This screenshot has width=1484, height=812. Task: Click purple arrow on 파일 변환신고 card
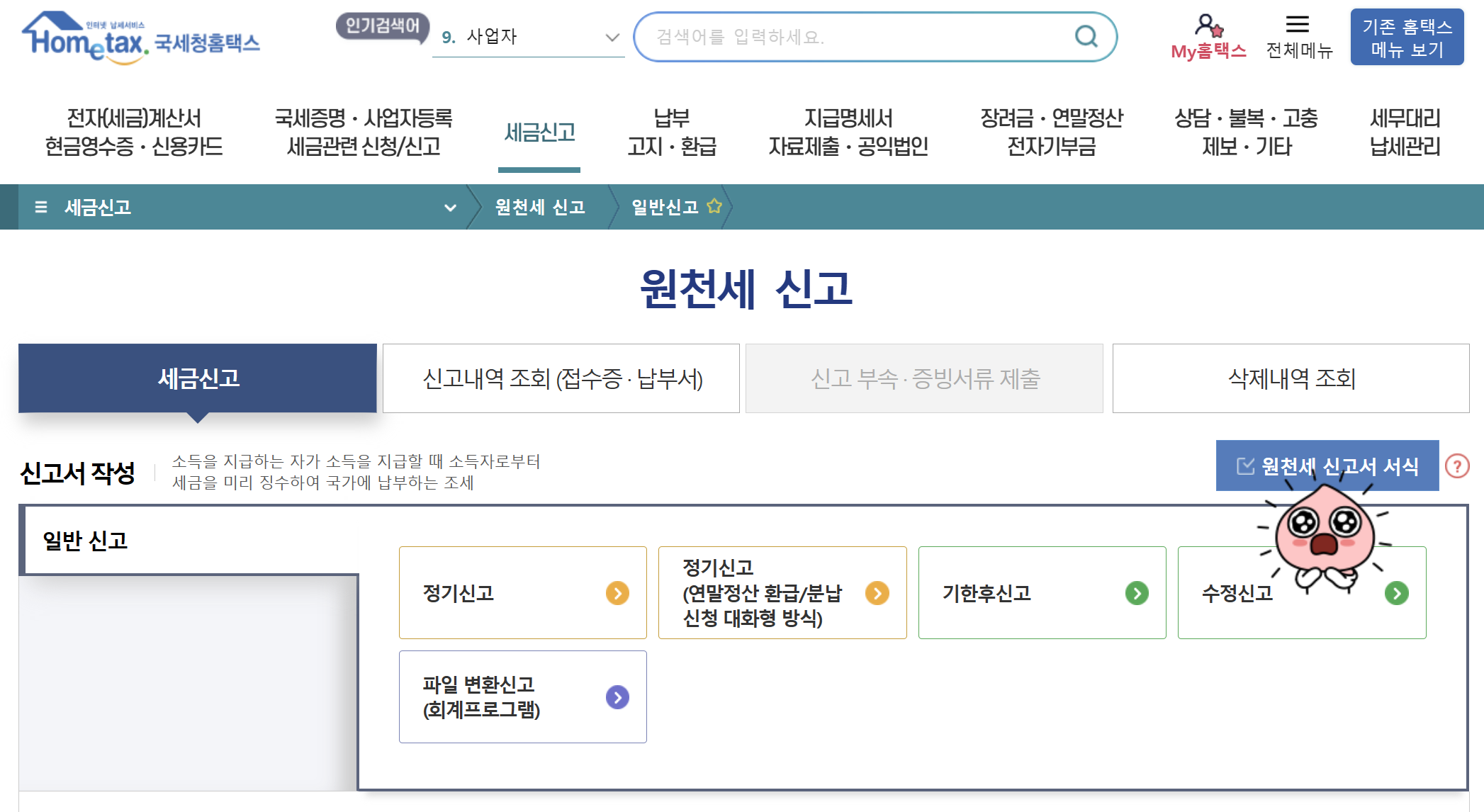pos(617,697)
